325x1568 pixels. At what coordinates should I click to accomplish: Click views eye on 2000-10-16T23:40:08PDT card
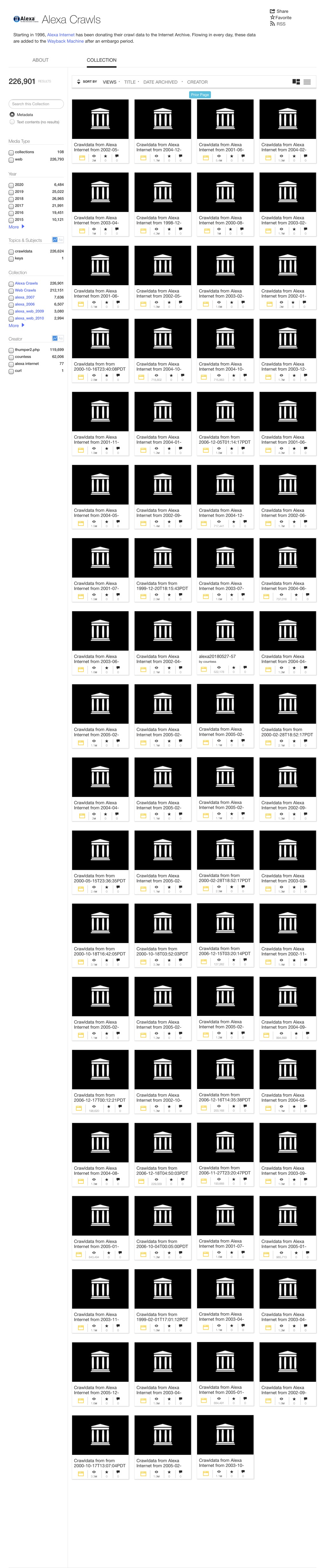pyautogui.click(x=94, y=376)
